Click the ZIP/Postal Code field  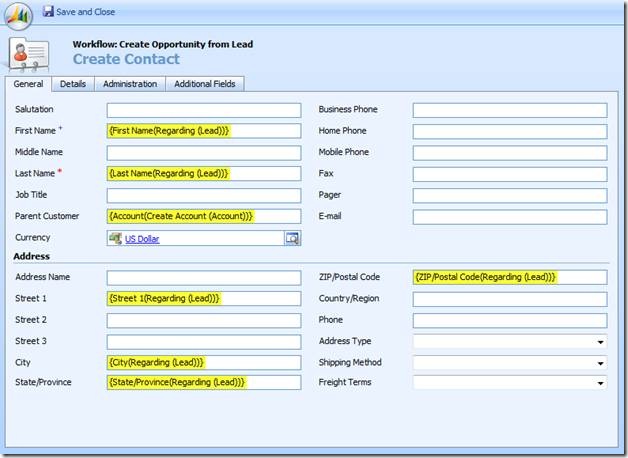509,277
